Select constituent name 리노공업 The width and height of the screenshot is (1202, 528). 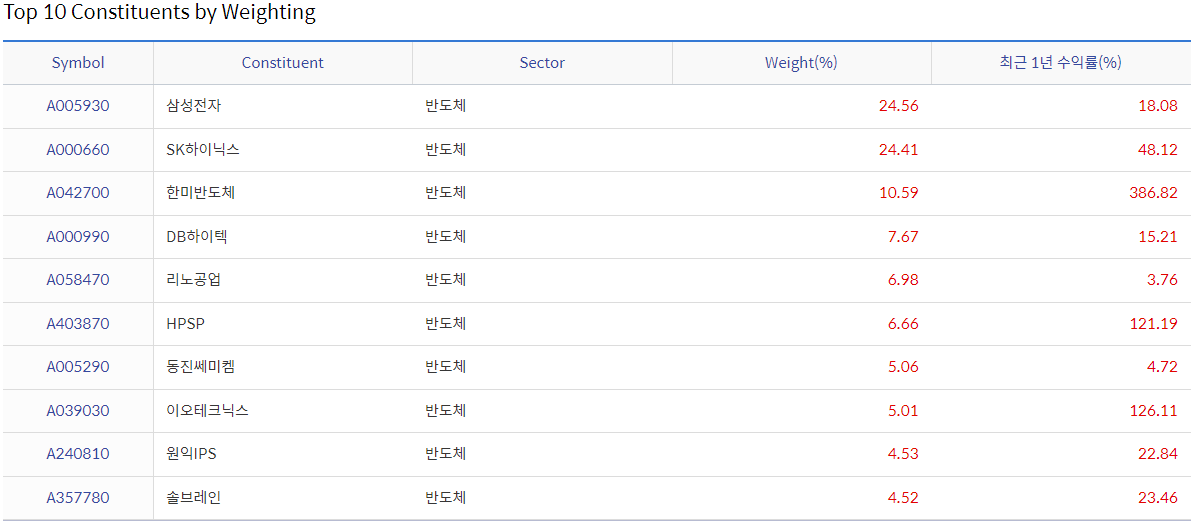click(194, 280)
